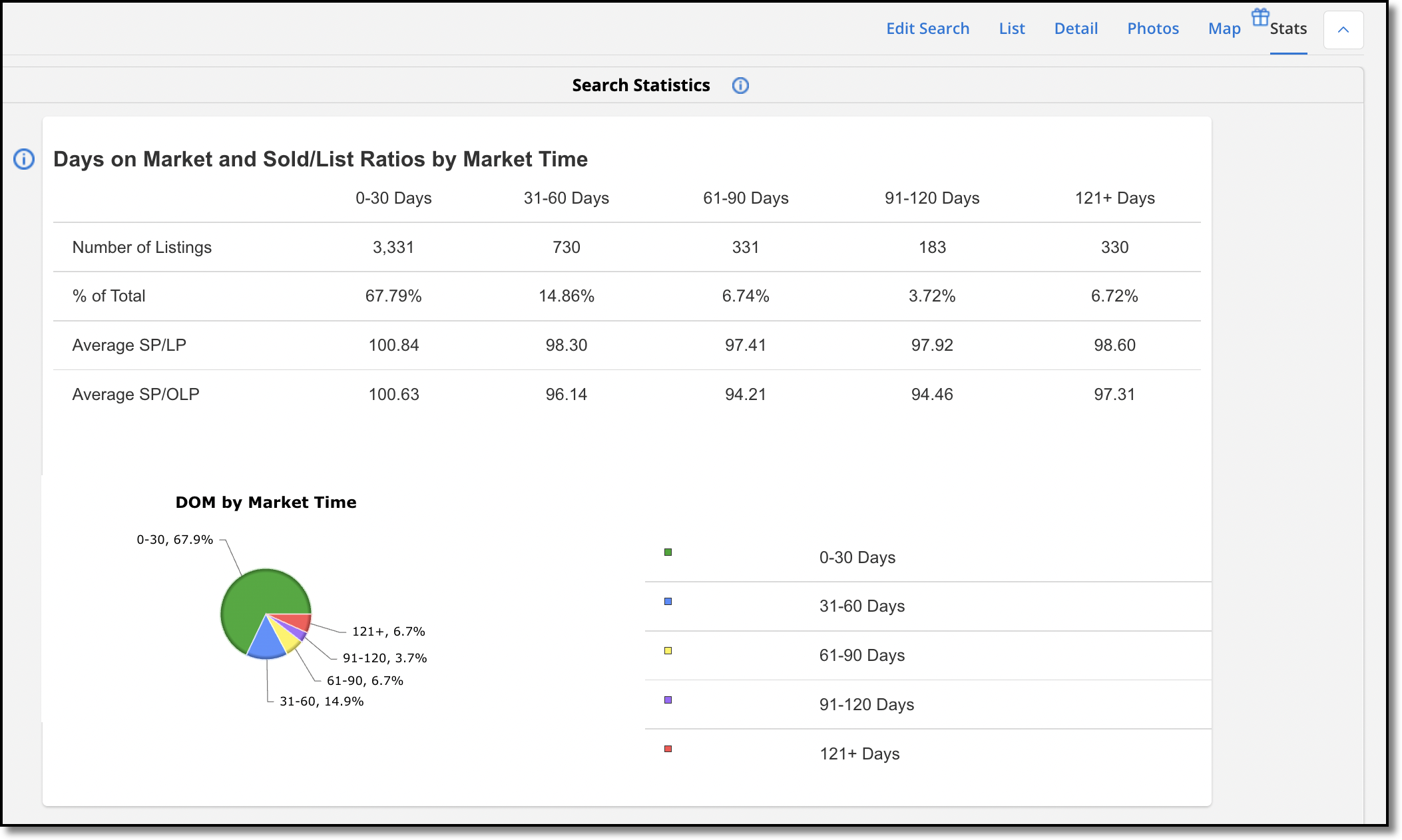
Task: Click percent value '3.72%'
Action: coord(932,296)
